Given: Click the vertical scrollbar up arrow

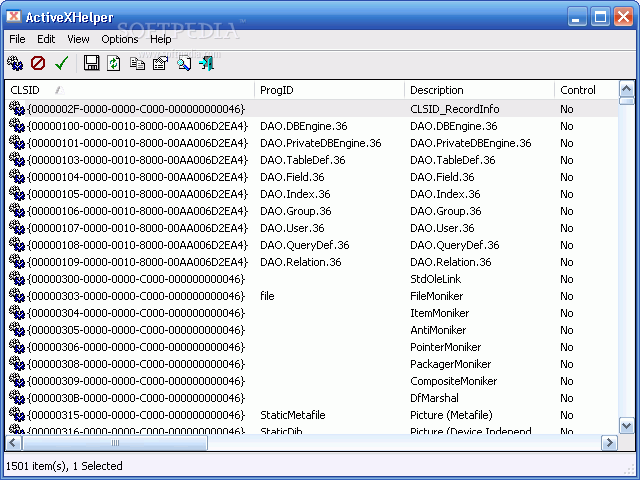Looking at the screenshot, I should (x=627, y=89).
